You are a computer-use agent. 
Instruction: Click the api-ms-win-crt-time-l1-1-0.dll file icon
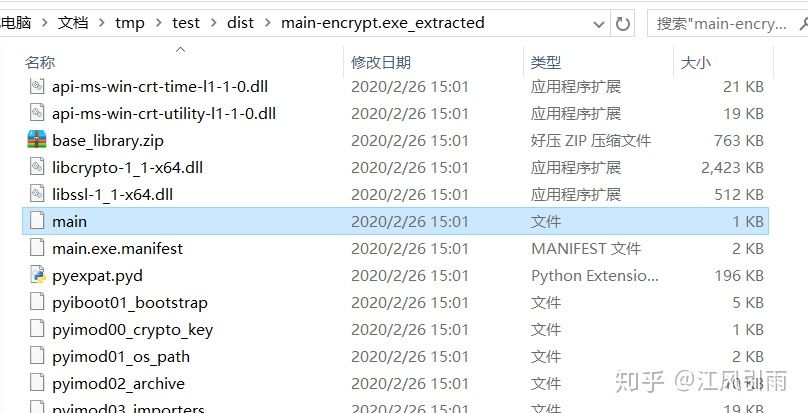click(x=37, y=86)
